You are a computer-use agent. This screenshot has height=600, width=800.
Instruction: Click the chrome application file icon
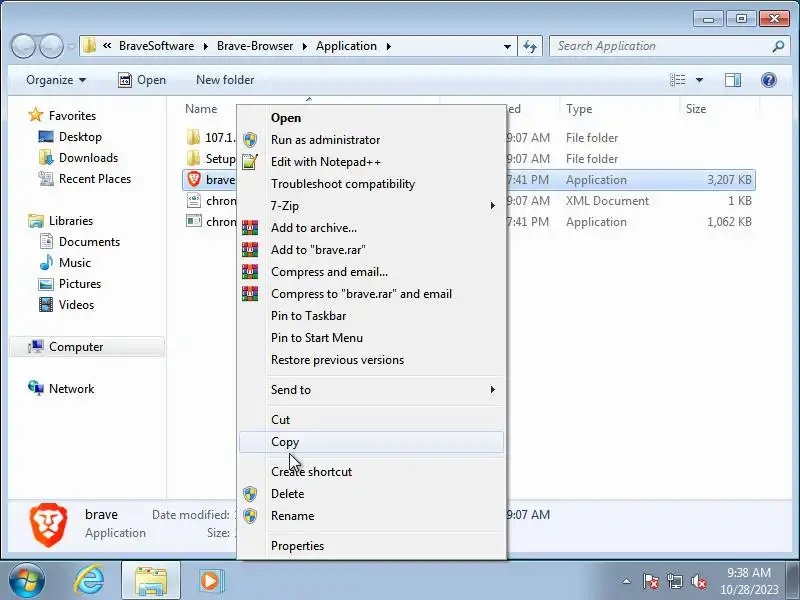194,221
